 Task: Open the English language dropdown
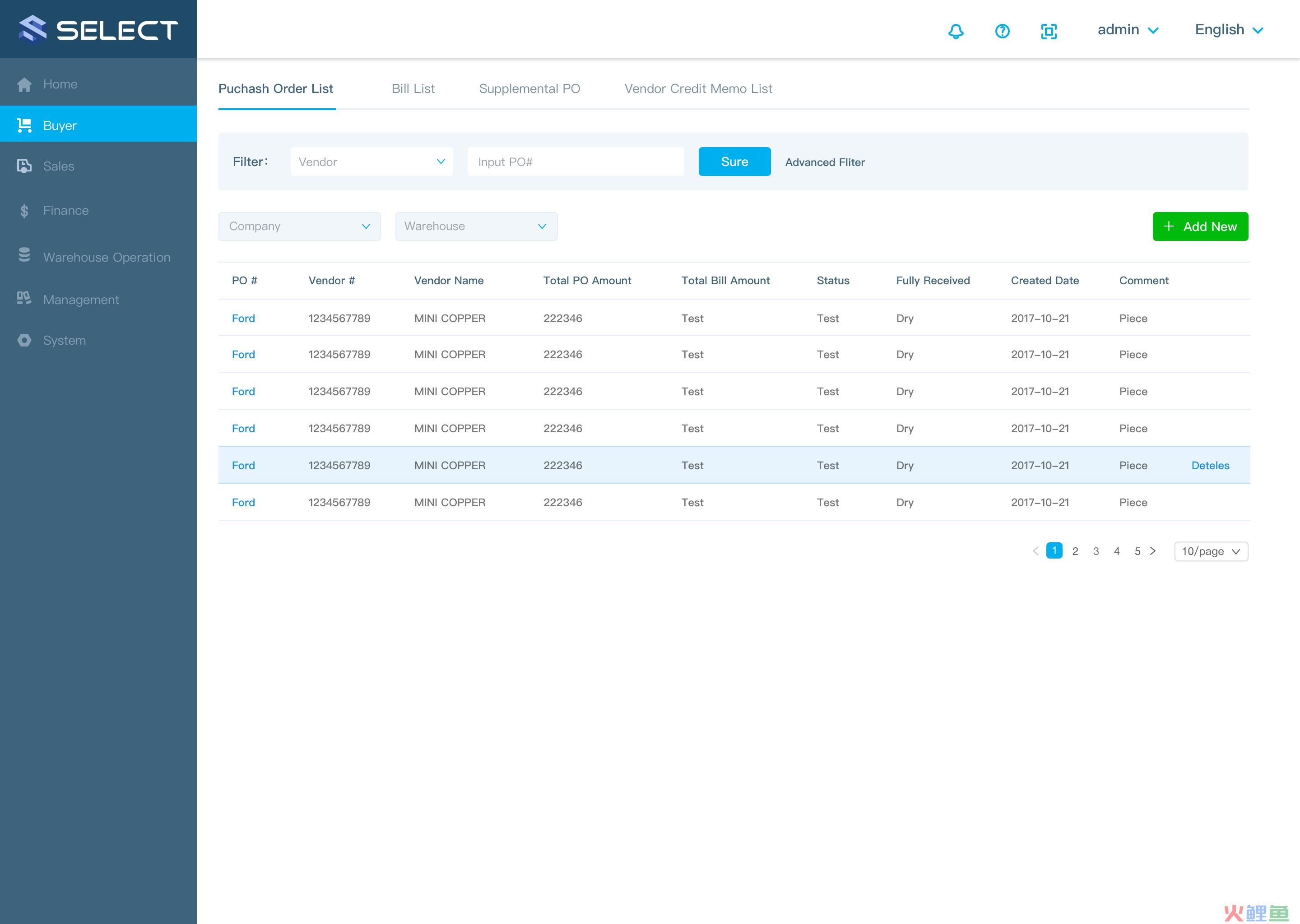(x=1229, y=30)
